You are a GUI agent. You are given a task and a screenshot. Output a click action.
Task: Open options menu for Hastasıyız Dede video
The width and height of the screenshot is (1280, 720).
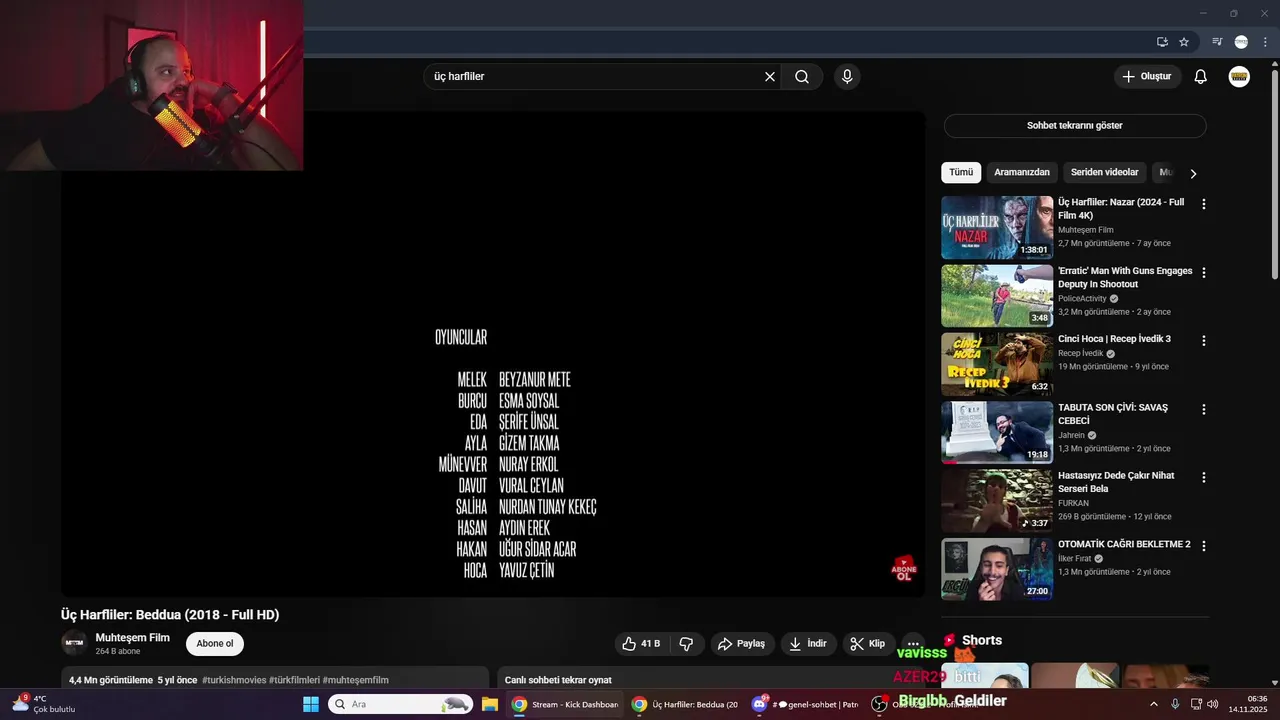click(x=1203, y=478)
